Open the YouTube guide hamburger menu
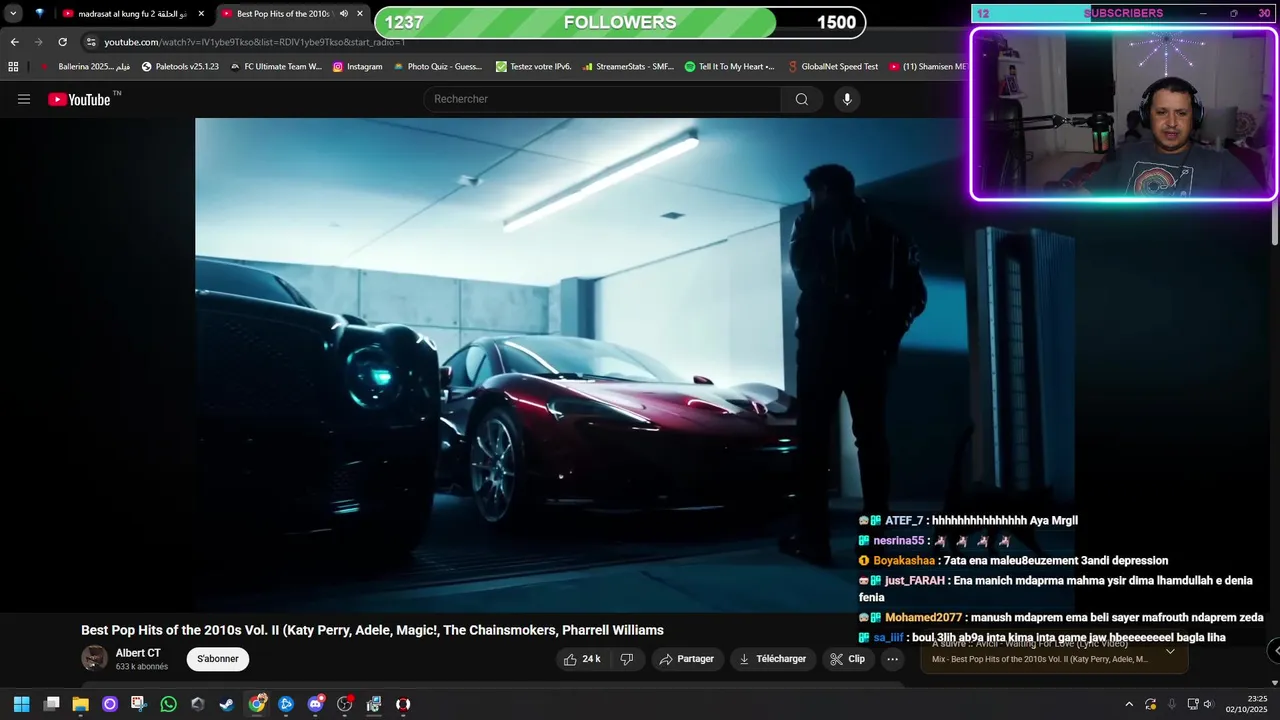This screenshot has width=1280, height=720. (x=24, y=99)
